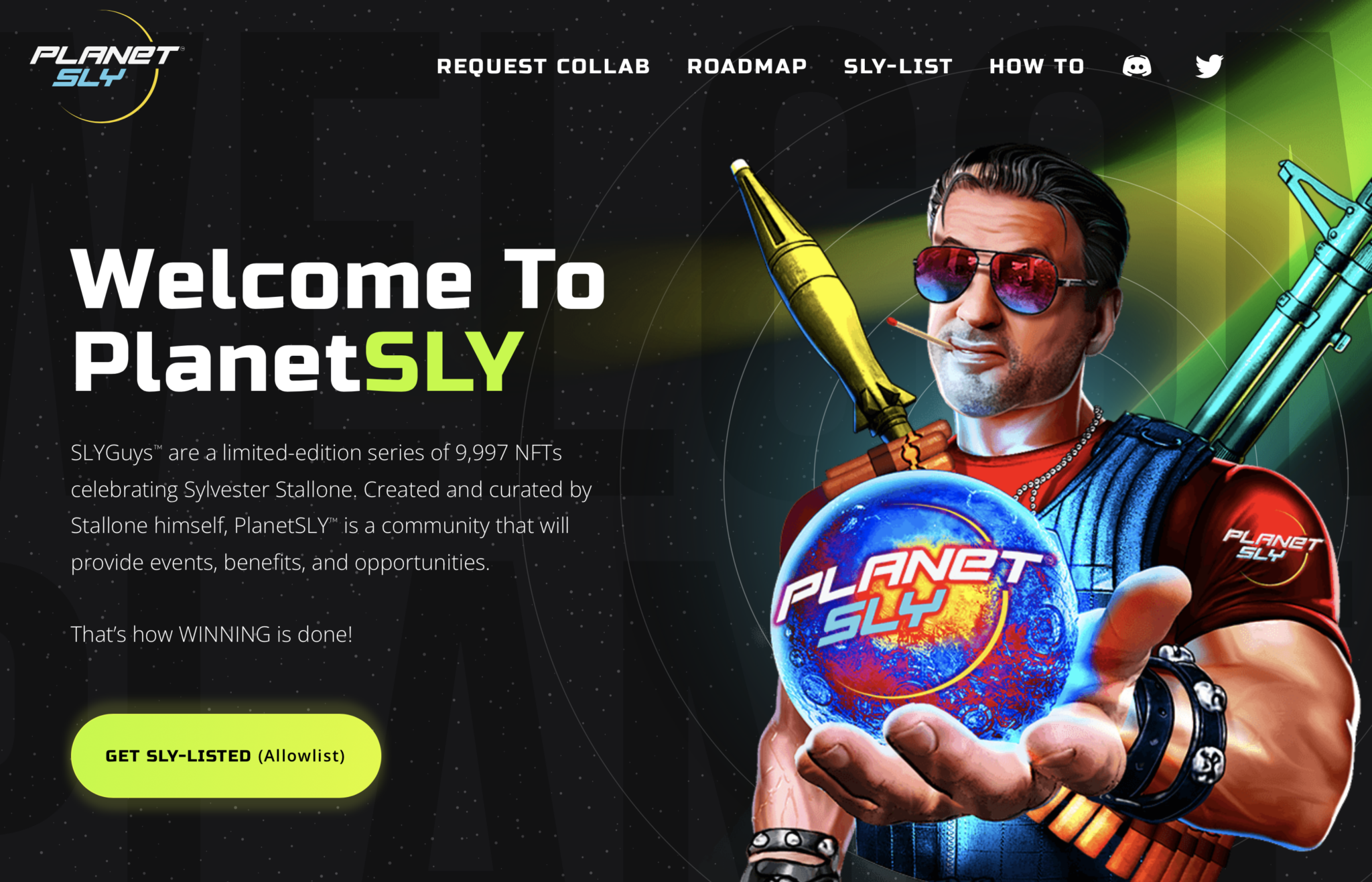This screenshot has width=1372, height=882.
Task: Click the Planet SLY logo in header
Action: [105, 67]
